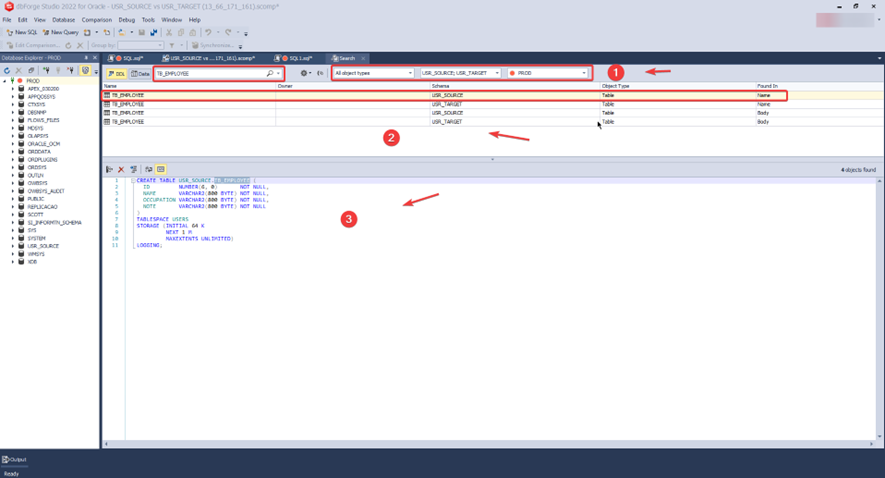
Task: Refresh the Database Explorer tree
Action: [7, 71]
